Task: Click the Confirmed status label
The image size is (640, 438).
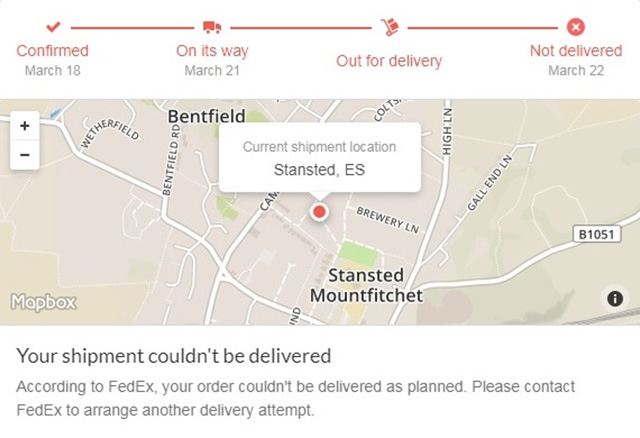Action: 53,50
